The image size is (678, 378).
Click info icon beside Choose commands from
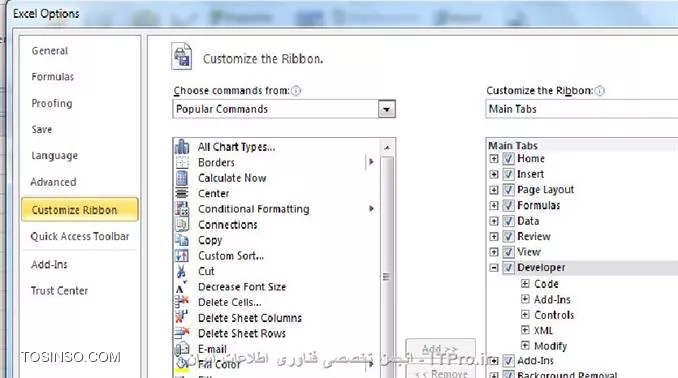[x=296, y=90]
